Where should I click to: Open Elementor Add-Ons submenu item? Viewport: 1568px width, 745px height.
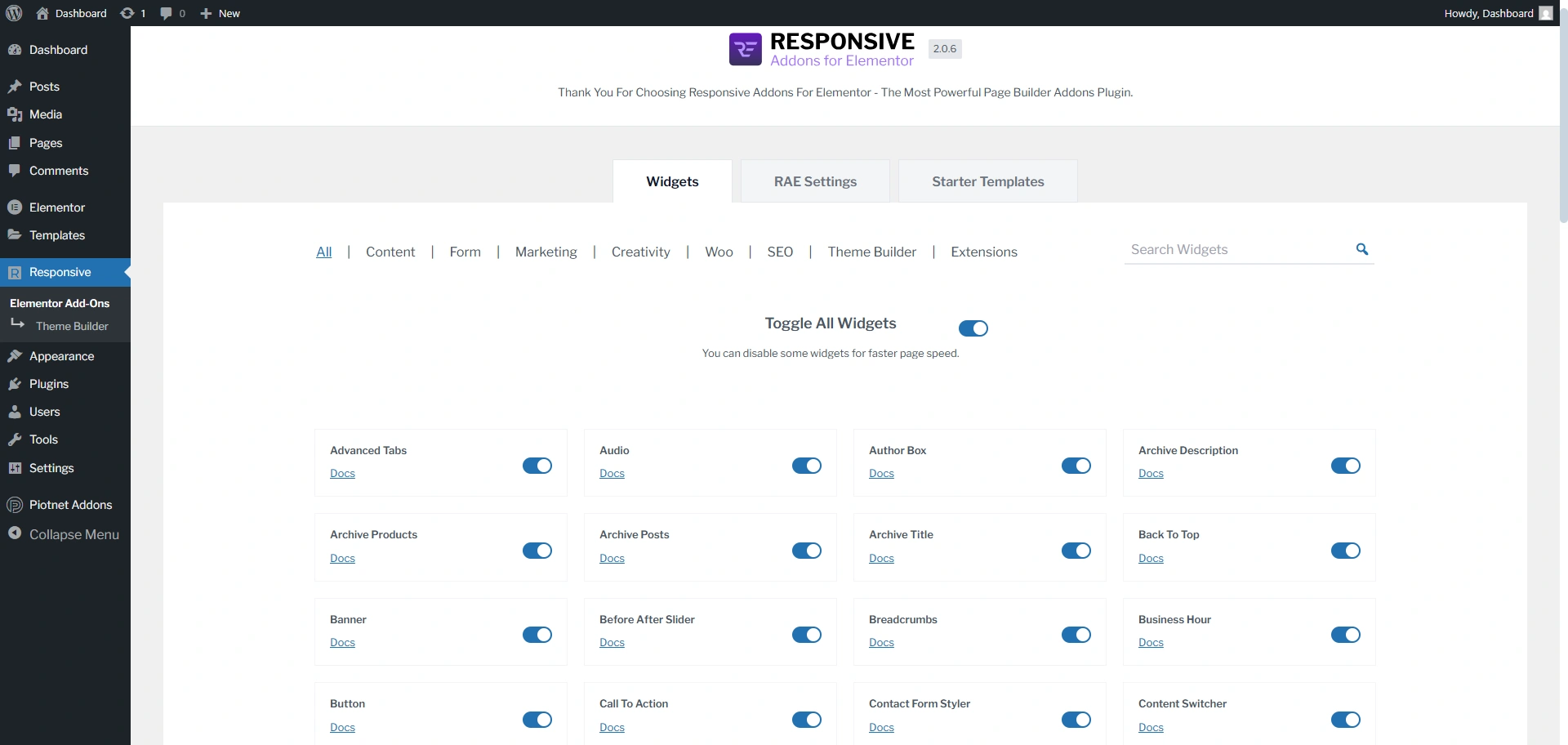click(60, 303)
